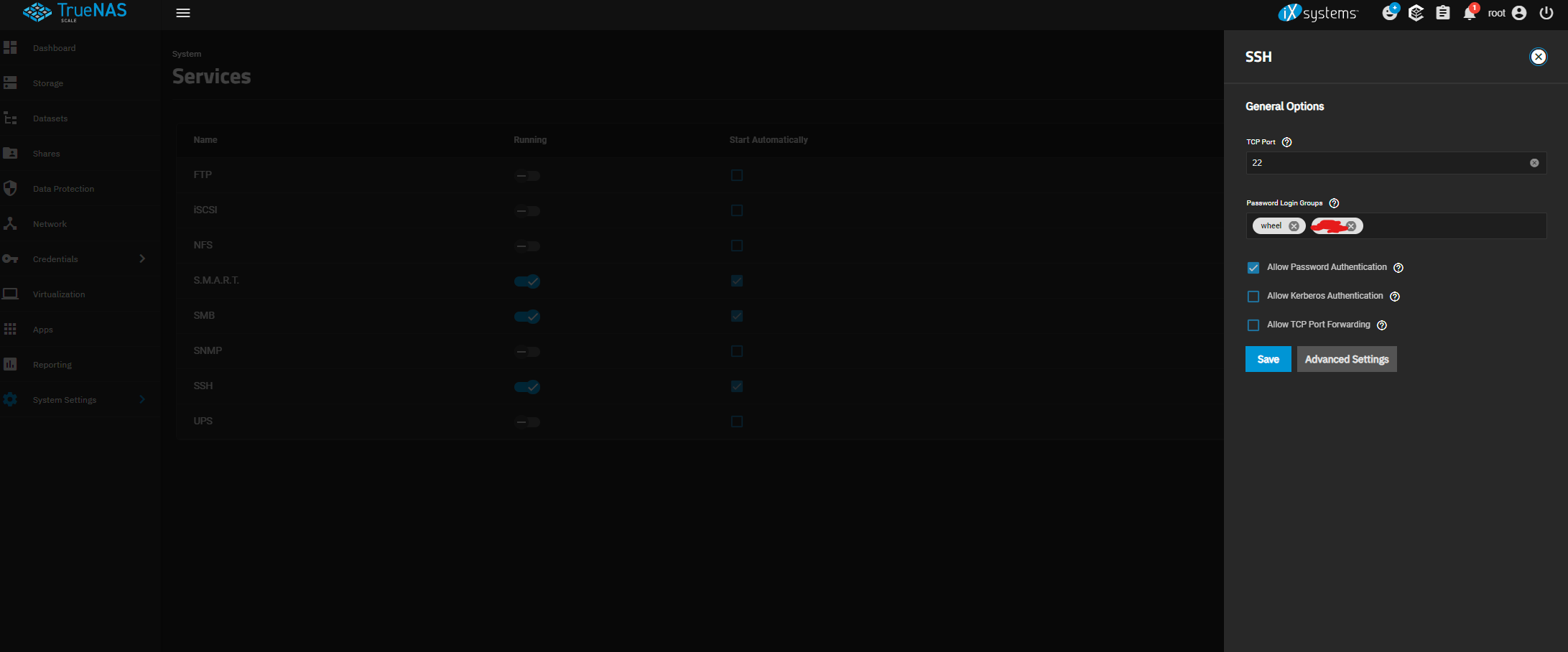Close the SSH settings panel
Screen dimensions: 1568x652
[x=1538, y=57]
